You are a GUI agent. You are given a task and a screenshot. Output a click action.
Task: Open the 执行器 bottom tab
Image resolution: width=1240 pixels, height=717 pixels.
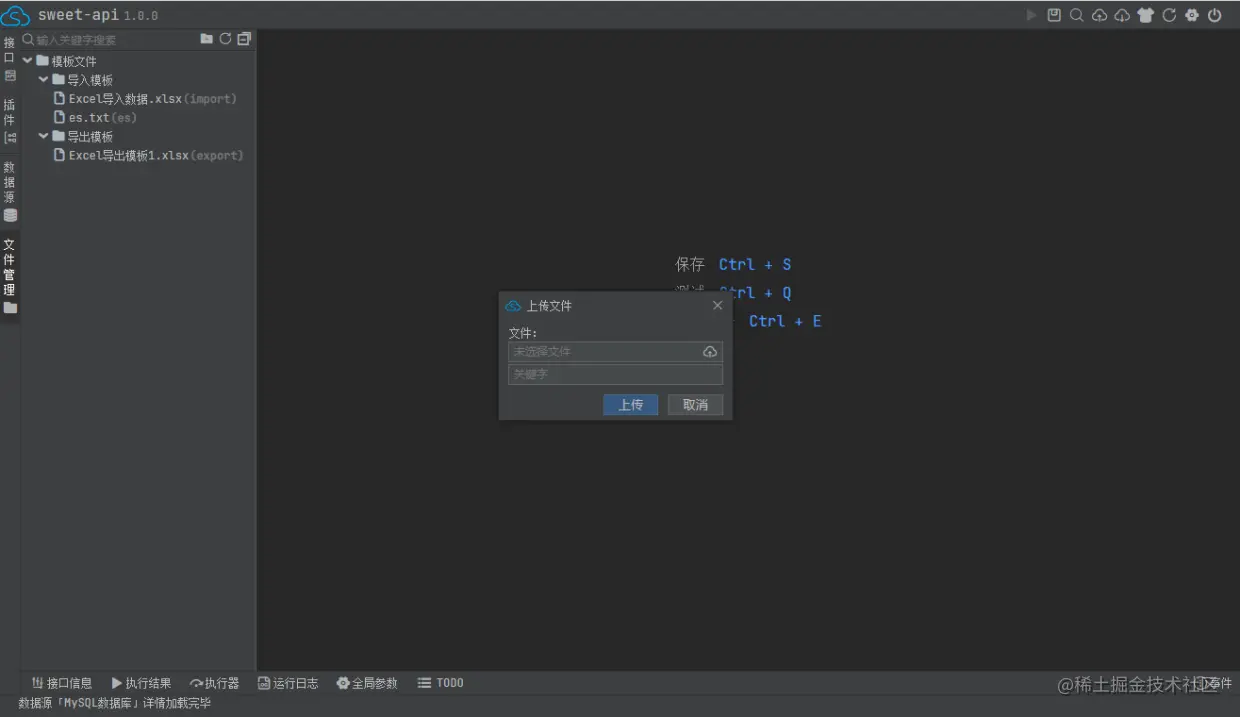click(x=215, y=683)
